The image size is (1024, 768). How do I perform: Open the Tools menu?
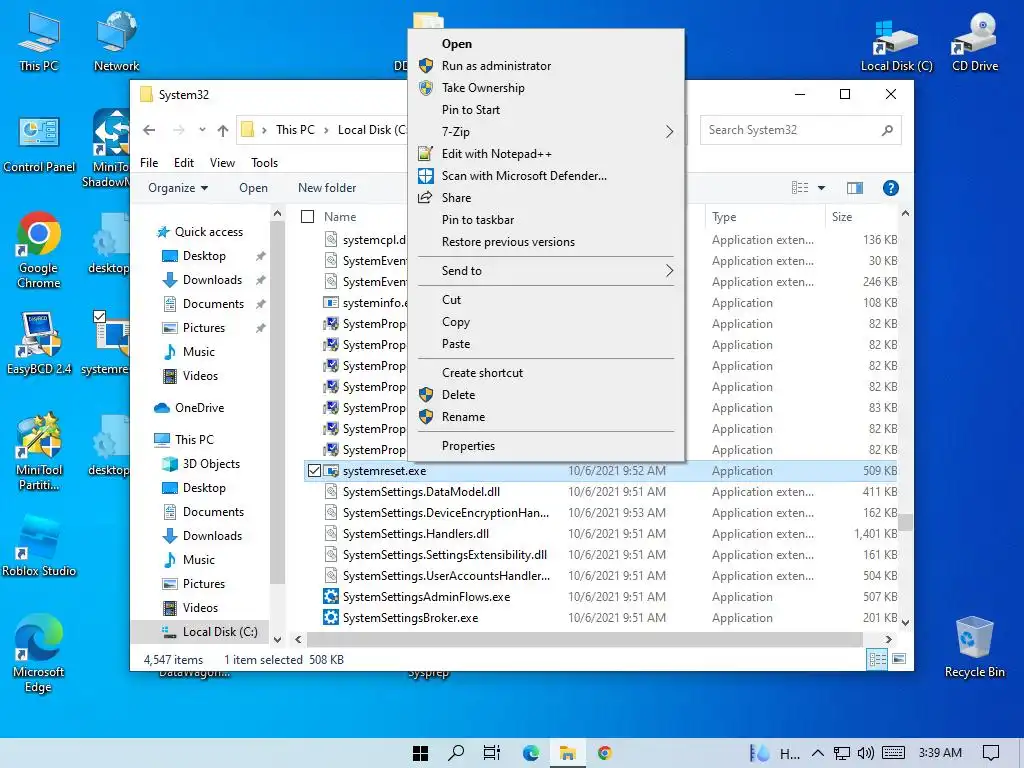coord(264,163)
